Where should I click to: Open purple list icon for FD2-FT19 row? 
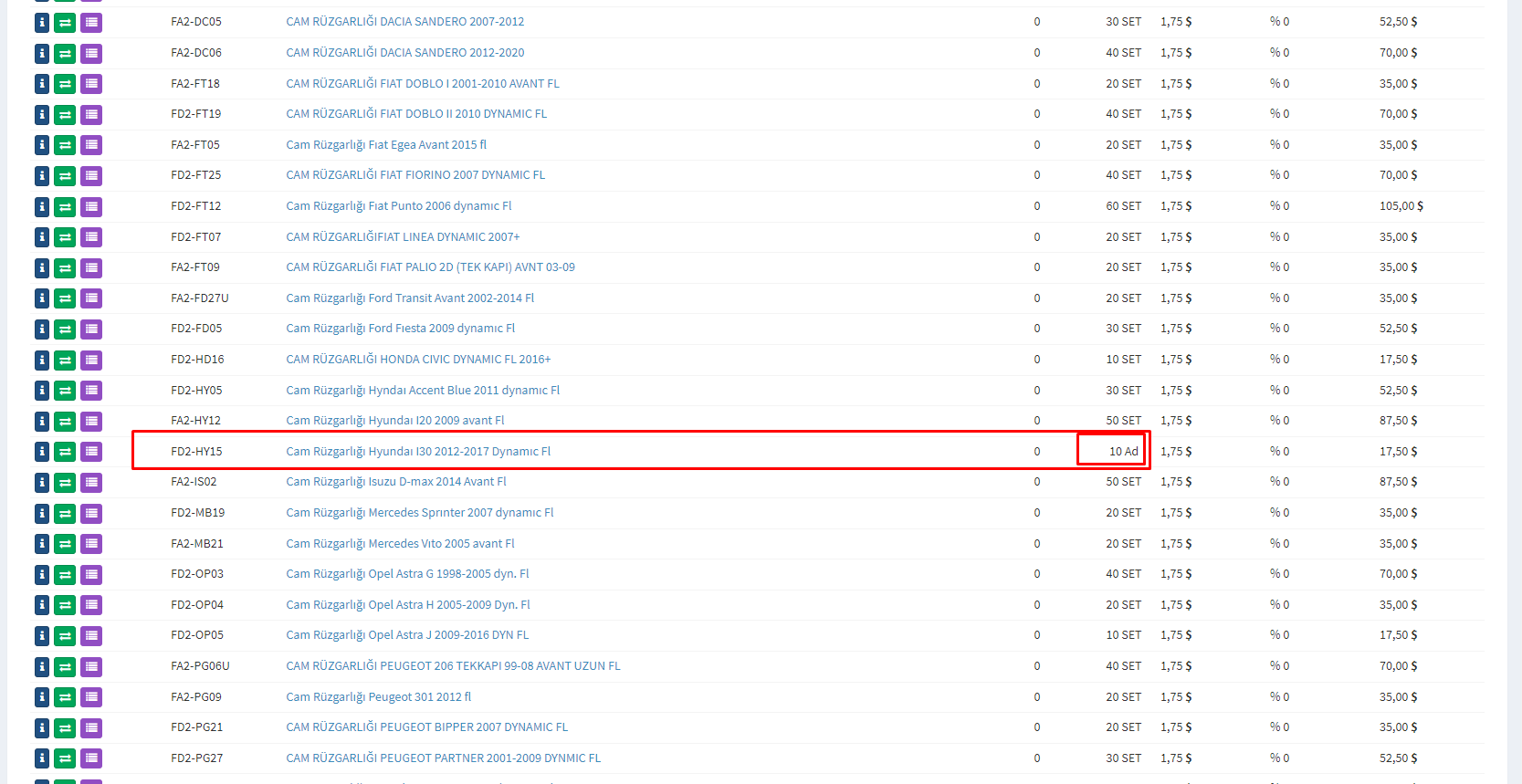point(91,115)
